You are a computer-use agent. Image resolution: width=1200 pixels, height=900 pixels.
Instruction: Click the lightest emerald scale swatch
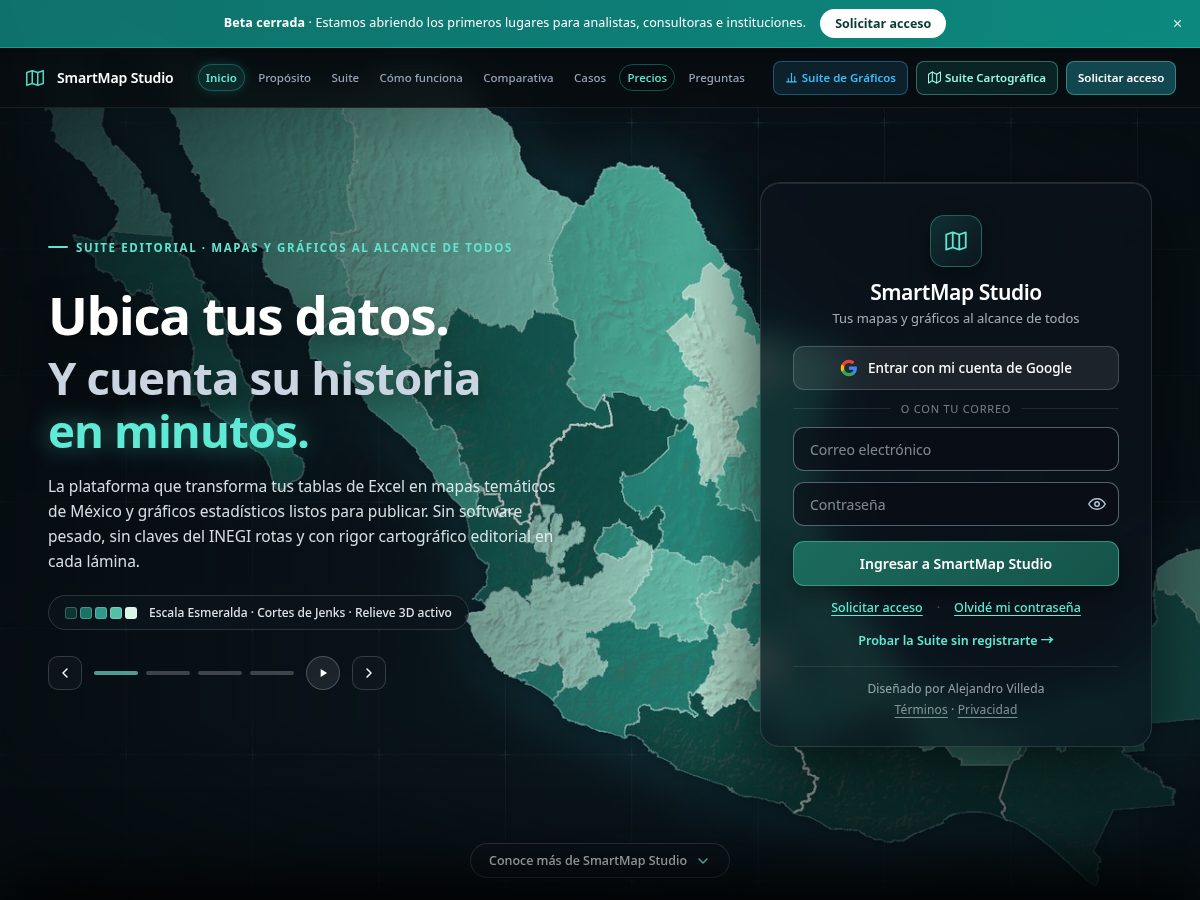click(131, 613)
